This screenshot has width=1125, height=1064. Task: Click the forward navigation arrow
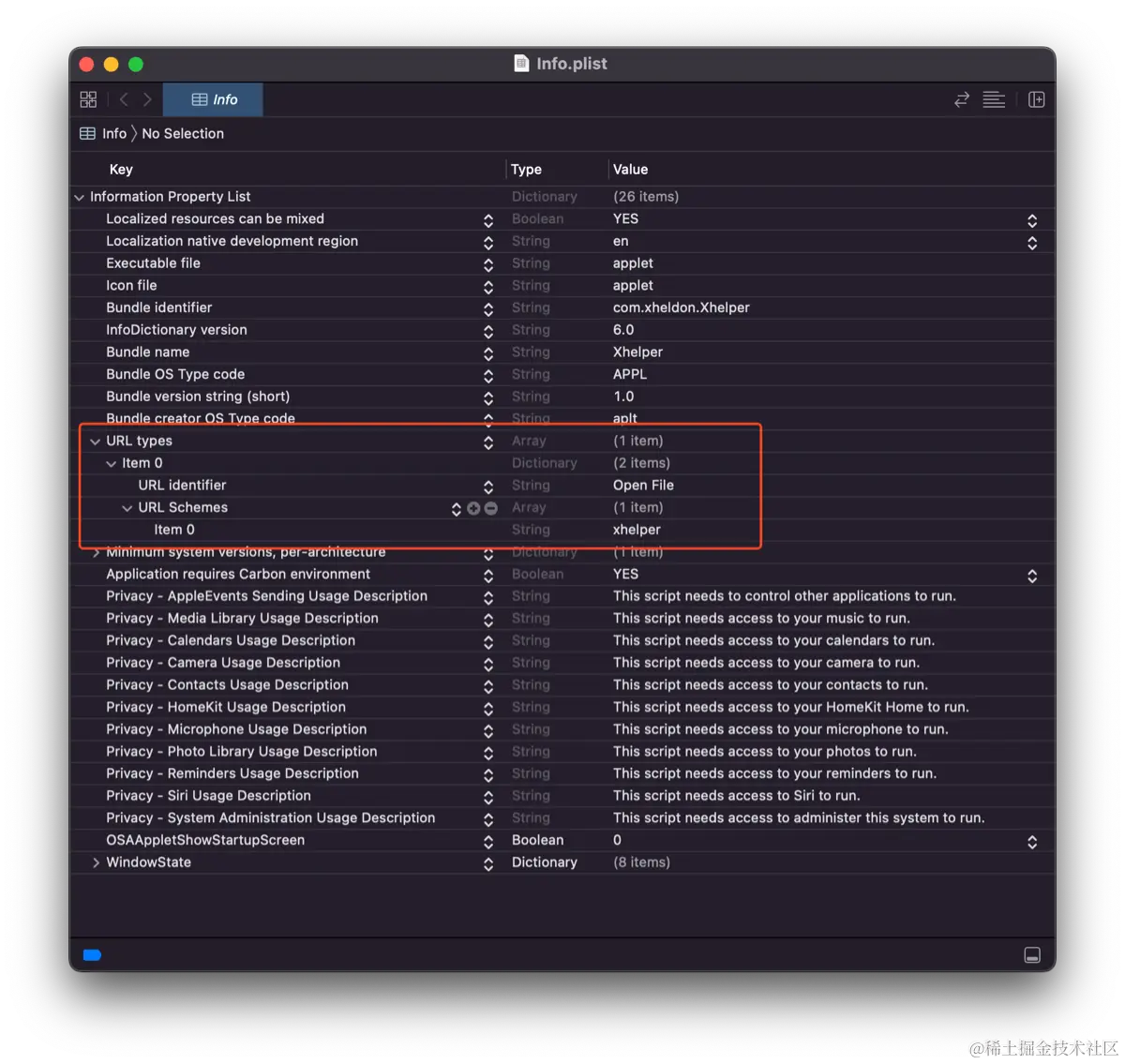tap(147, 98)
